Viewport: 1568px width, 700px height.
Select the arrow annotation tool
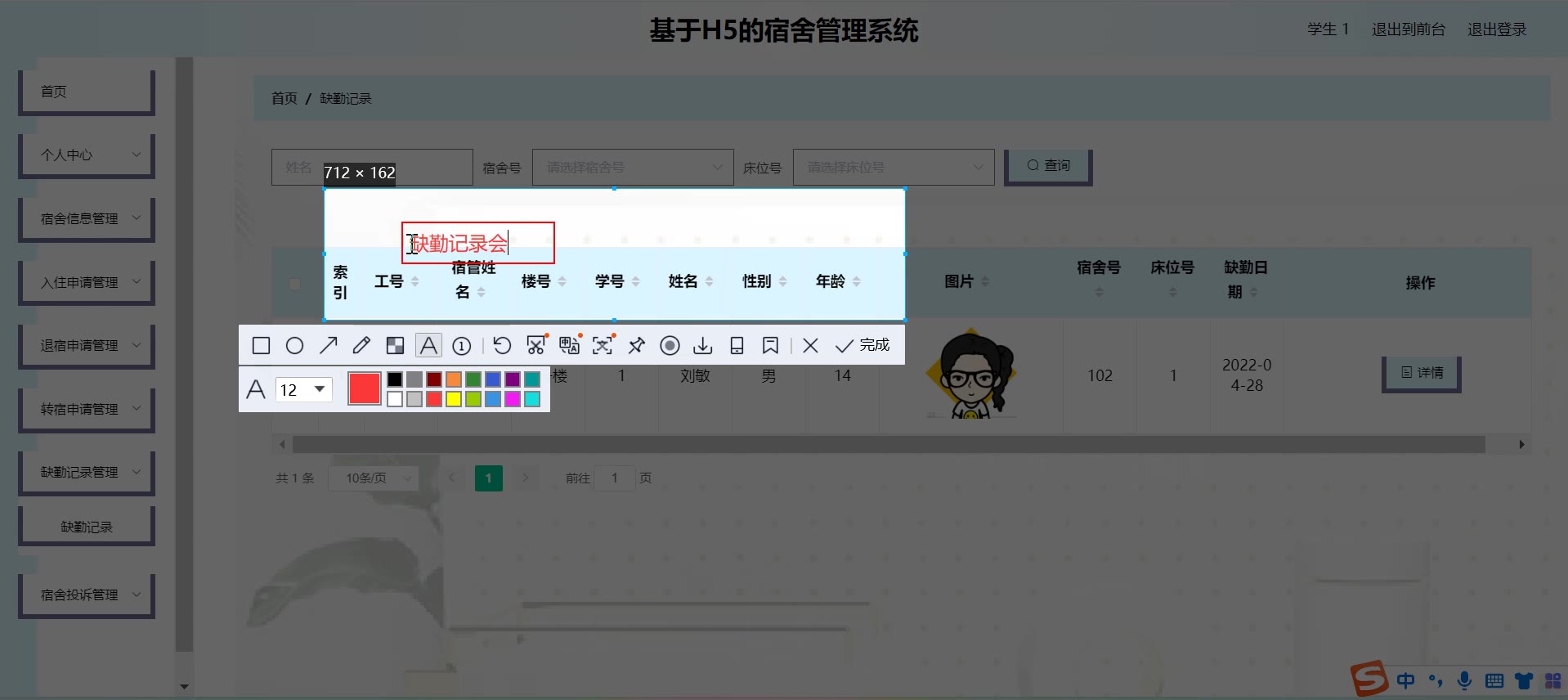coord(328,346)
